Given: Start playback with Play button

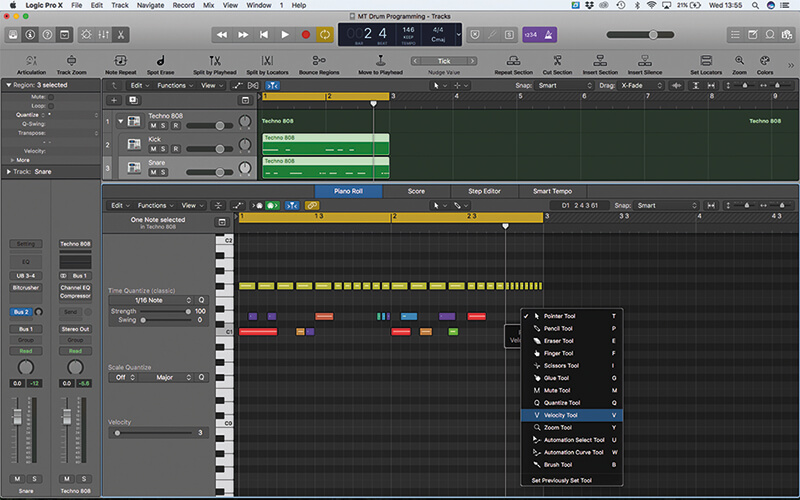Looking at the screenshot, I should [285, 35].
